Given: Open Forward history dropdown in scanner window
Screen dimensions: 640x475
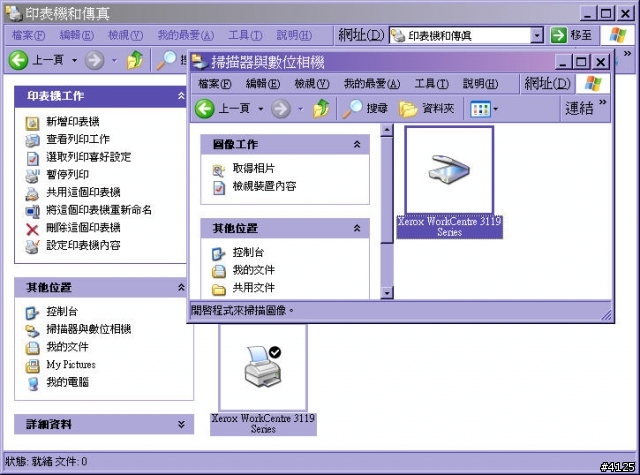Looking at the screenshot, I should tap(300, 109).
